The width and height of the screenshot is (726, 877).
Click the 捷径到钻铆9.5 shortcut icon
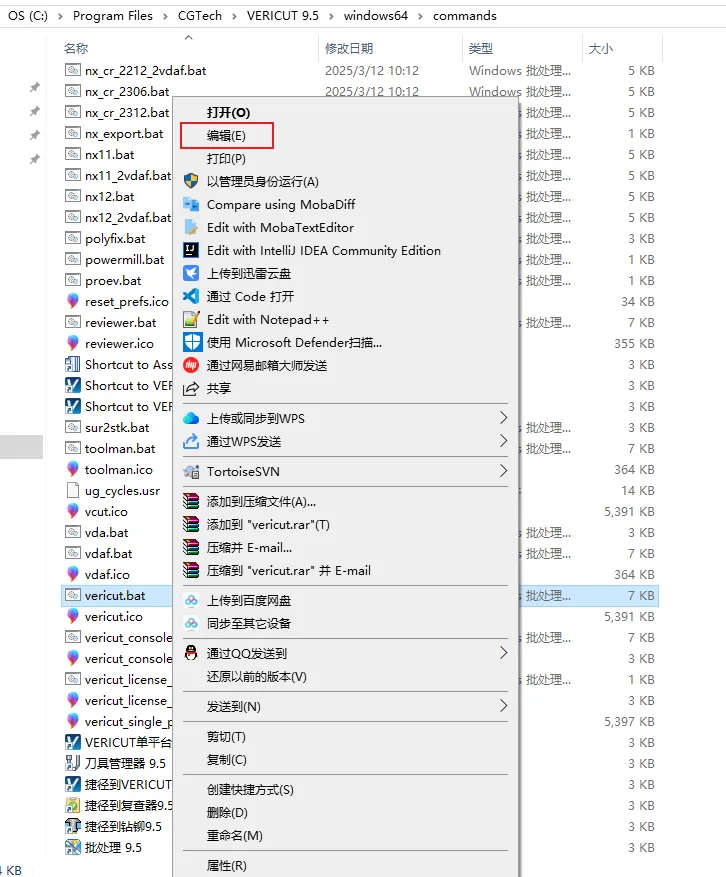coord(73,826)
